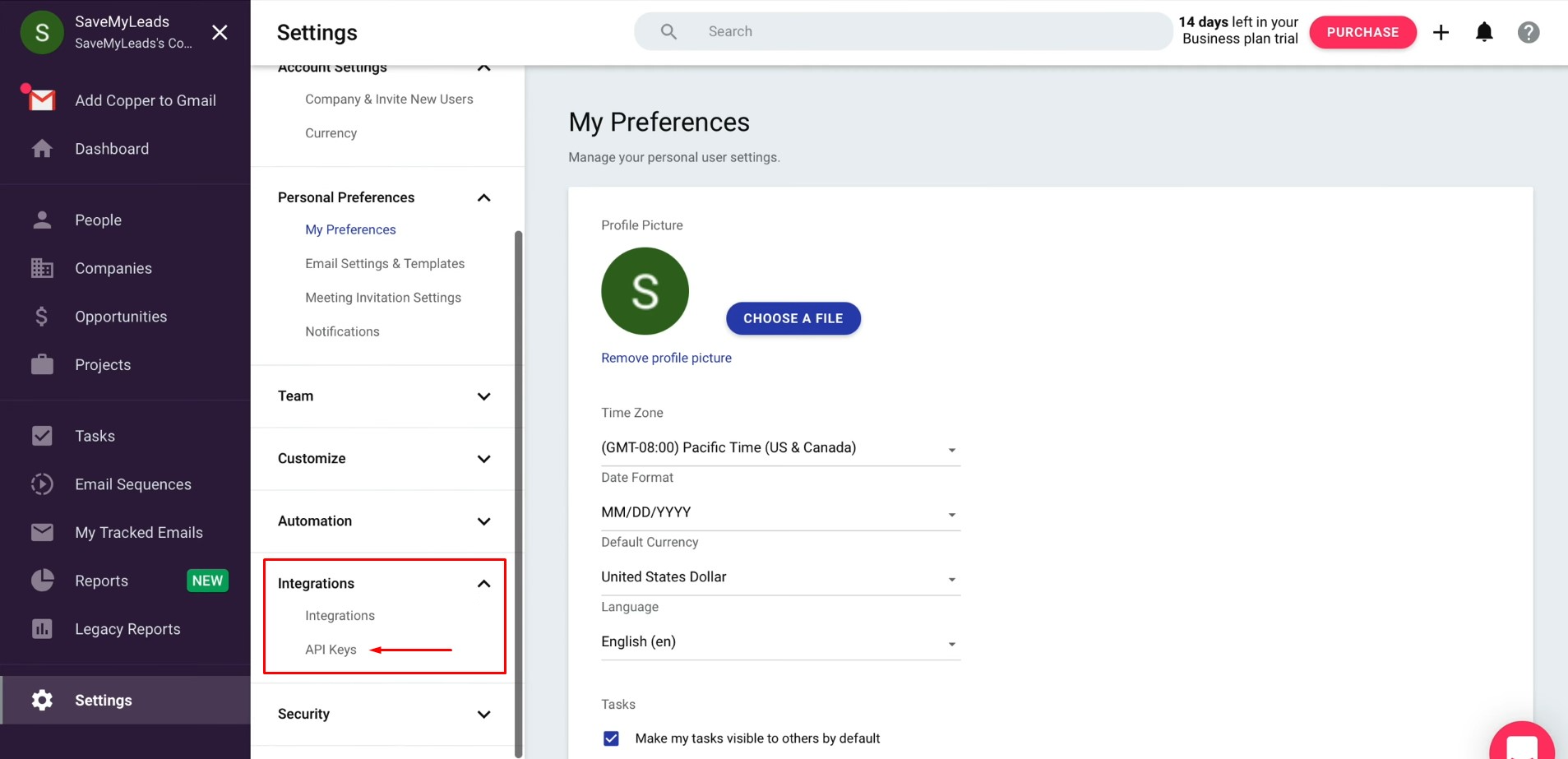Click the PURCHASE button
Image resolution: width=1568 pixels, height=759 pixels.
(1362, 32)
